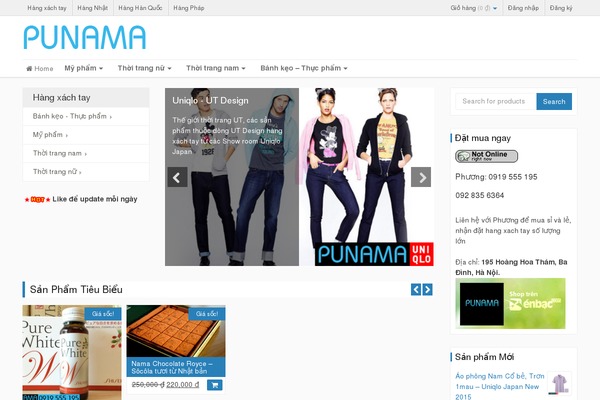Click the featured products next arrow
Image resolution: width=600 pixels, height=400 pixels.
point(427,289)
